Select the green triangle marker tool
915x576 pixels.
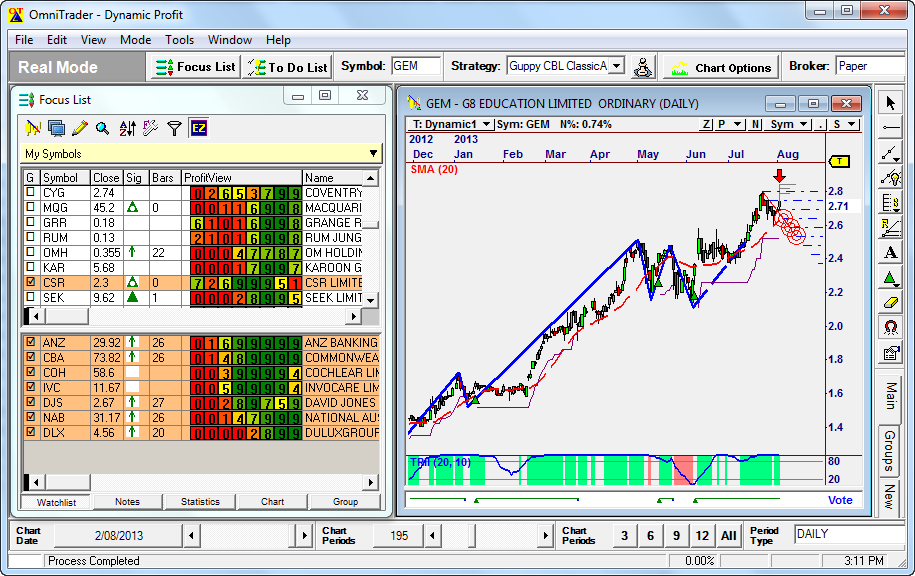click(890, 278)
